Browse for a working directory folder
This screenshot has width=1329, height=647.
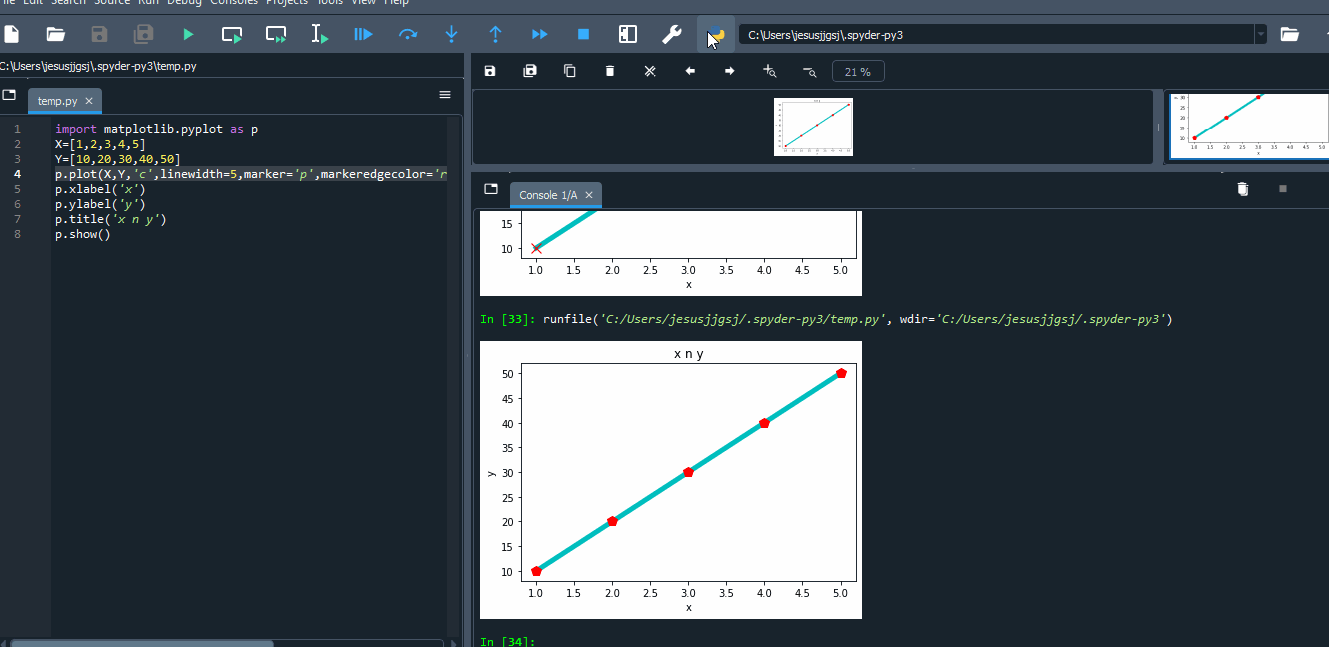tap(1290, 34)
